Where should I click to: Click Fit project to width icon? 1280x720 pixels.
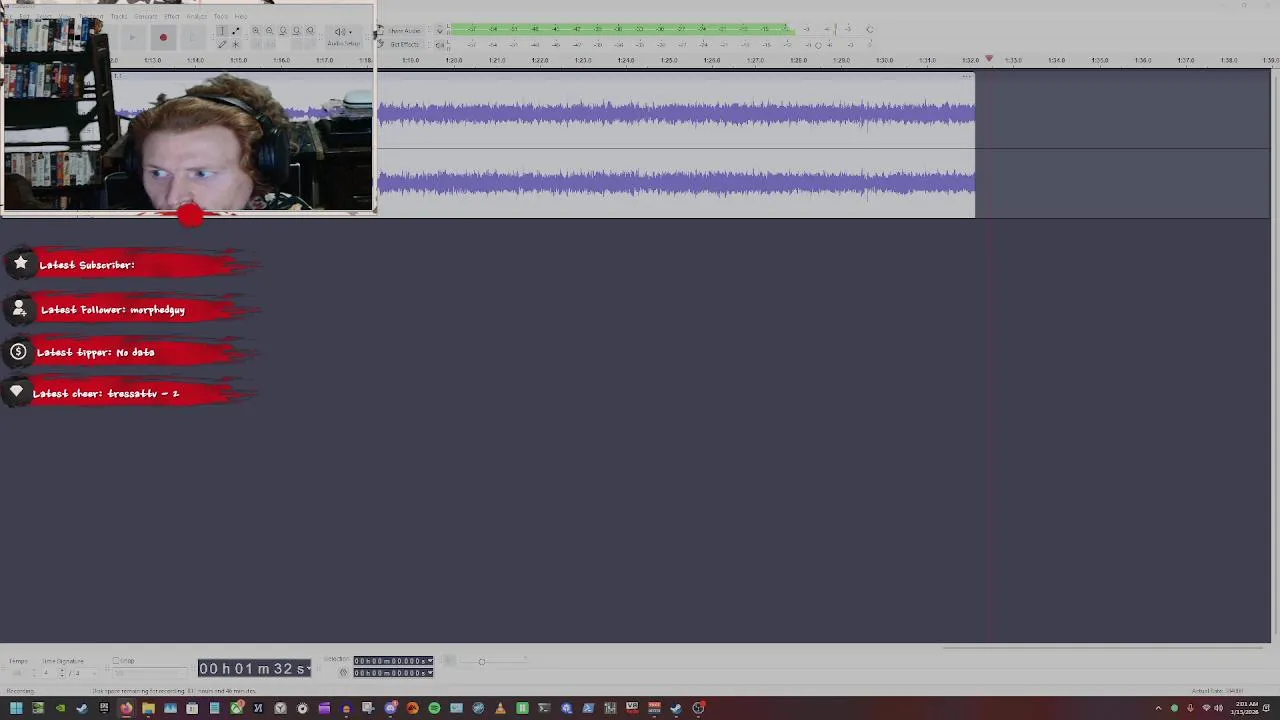tap(296, 31)
